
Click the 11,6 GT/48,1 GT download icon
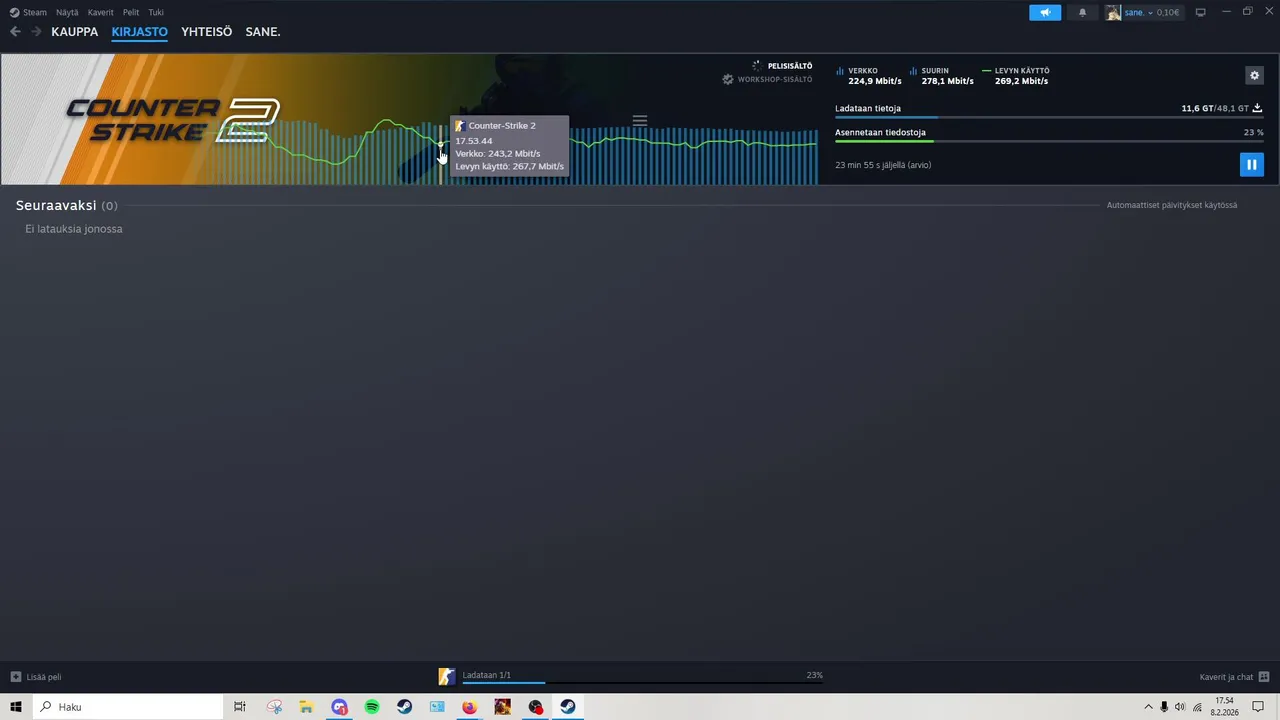click(1257, 108)
